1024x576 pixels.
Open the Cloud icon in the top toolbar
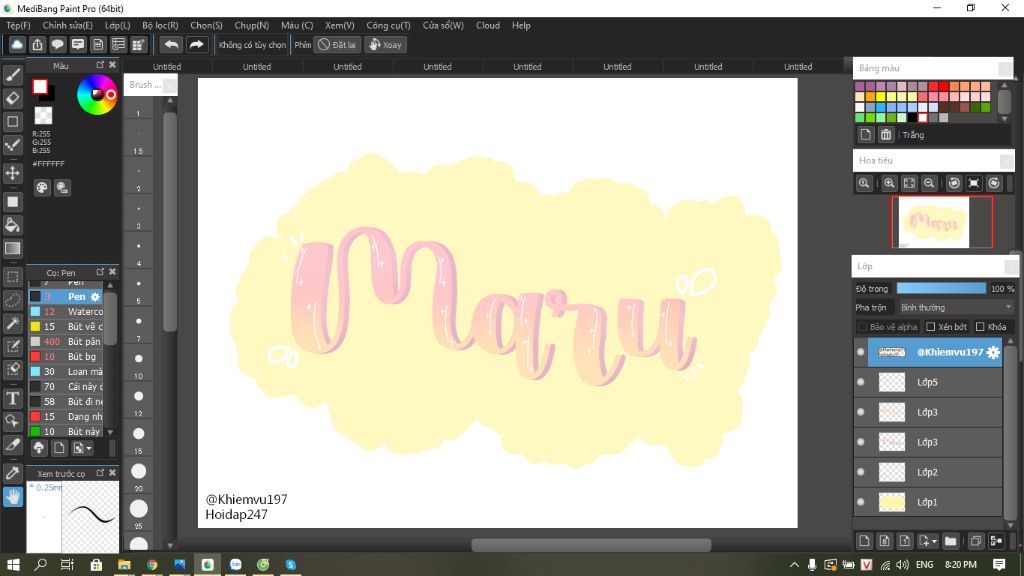pyautogui.click(x=17, y=44)
